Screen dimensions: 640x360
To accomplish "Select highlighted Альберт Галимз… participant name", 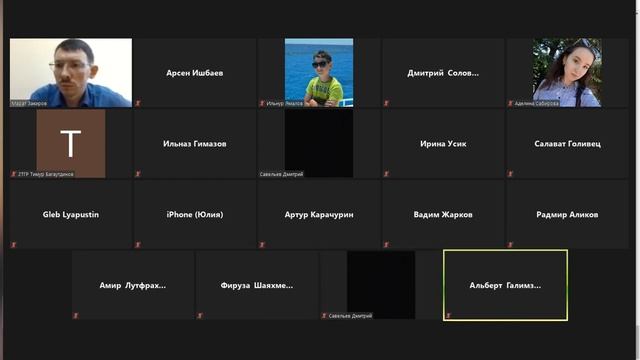I will click(505, 285).
